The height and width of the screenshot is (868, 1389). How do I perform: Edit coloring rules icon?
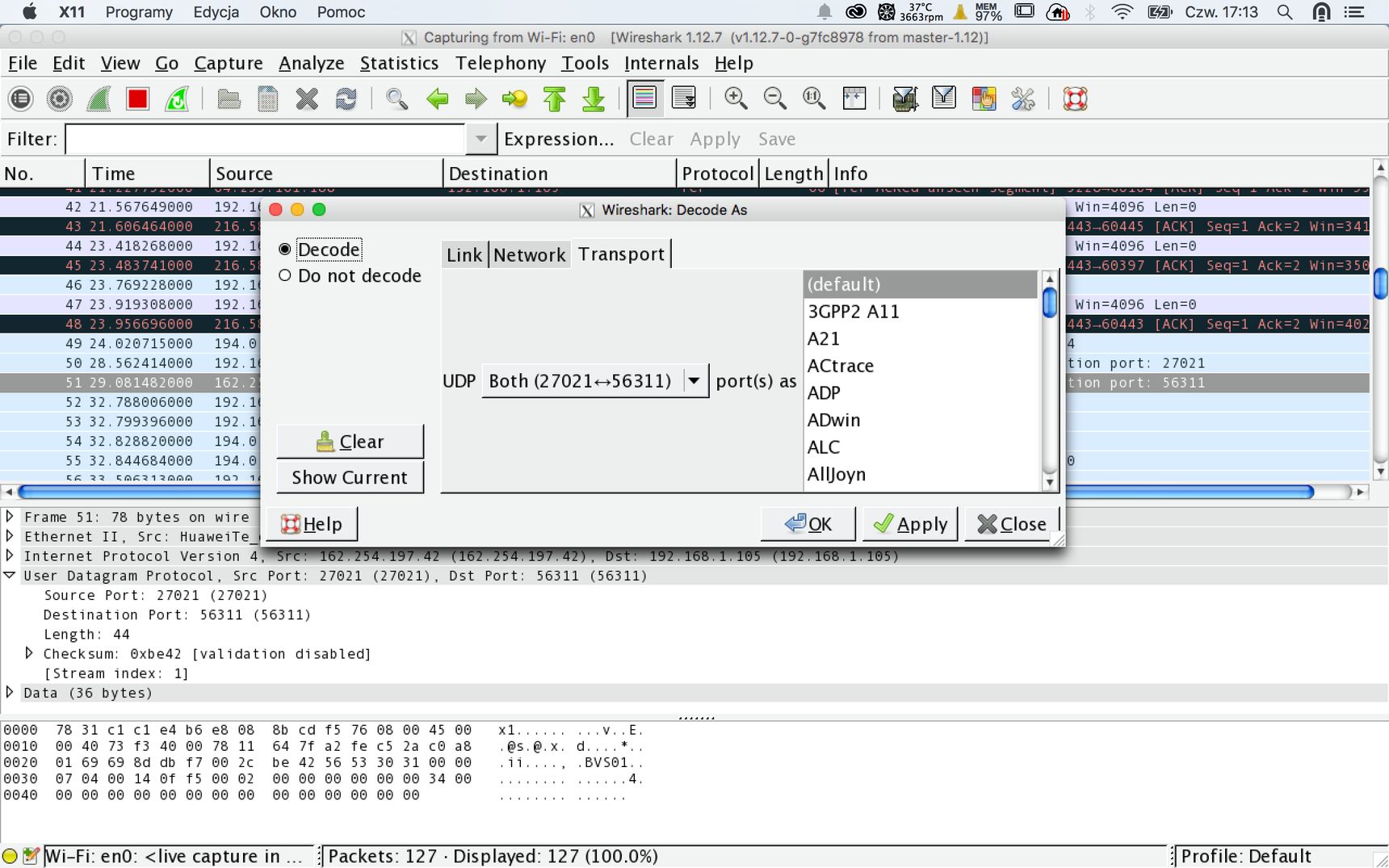[x=984, y=99]
